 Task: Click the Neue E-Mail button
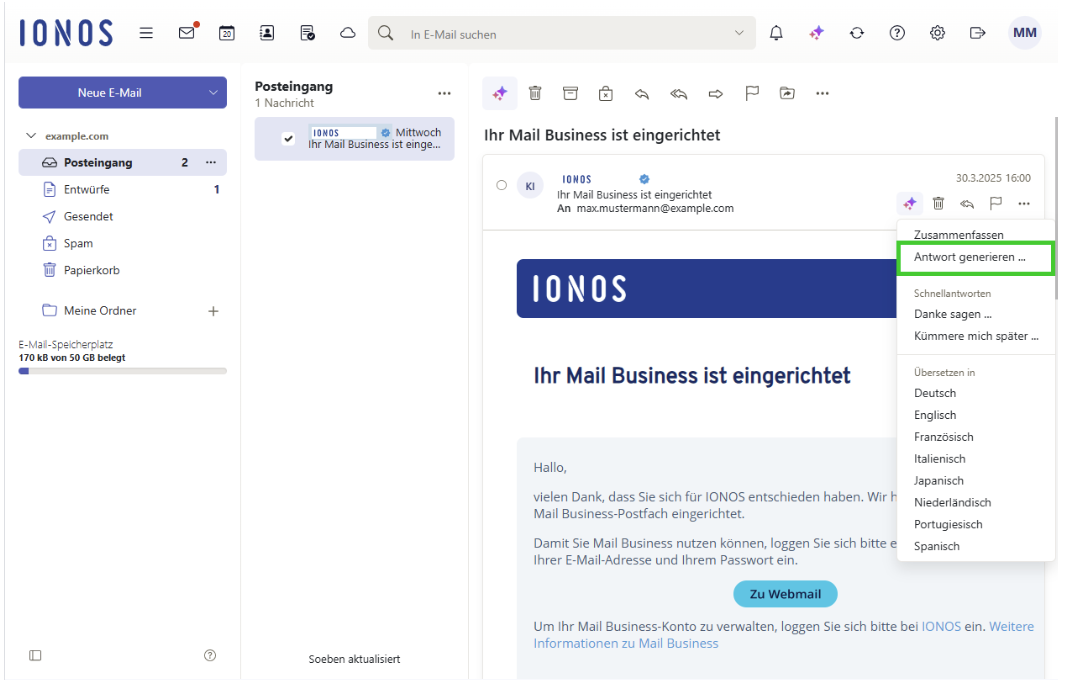[110, 93]
